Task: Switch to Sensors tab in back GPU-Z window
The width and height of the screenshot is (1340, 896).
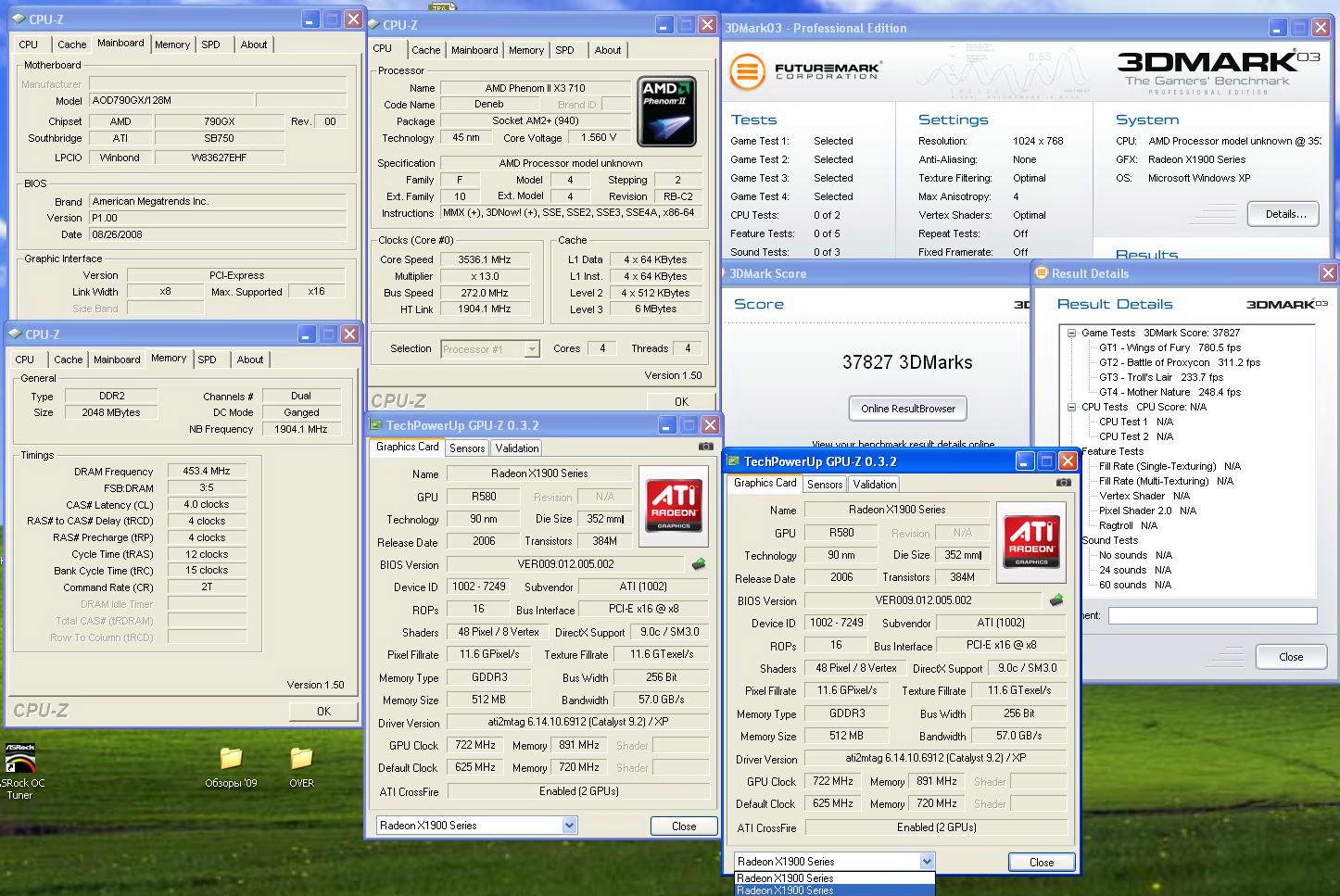Action: coord(467,448)
